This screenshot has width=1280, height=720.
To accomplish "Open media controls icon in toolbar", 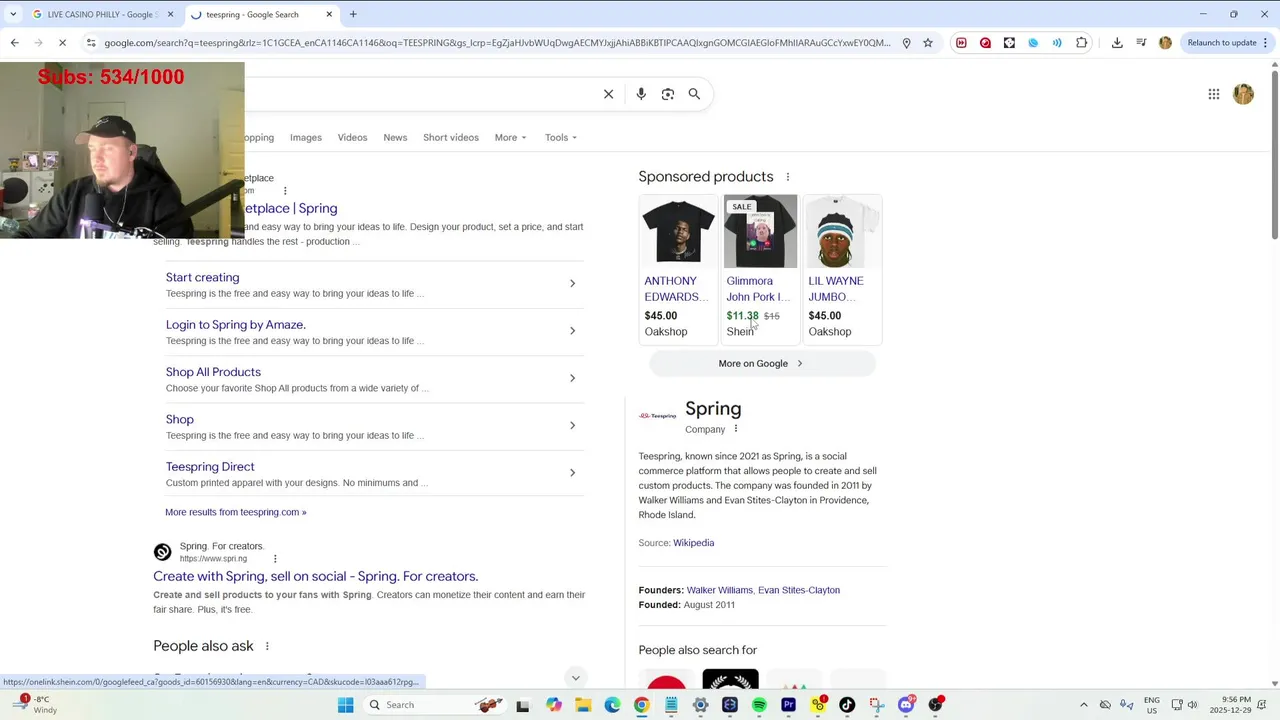I will click(1141, 43).
